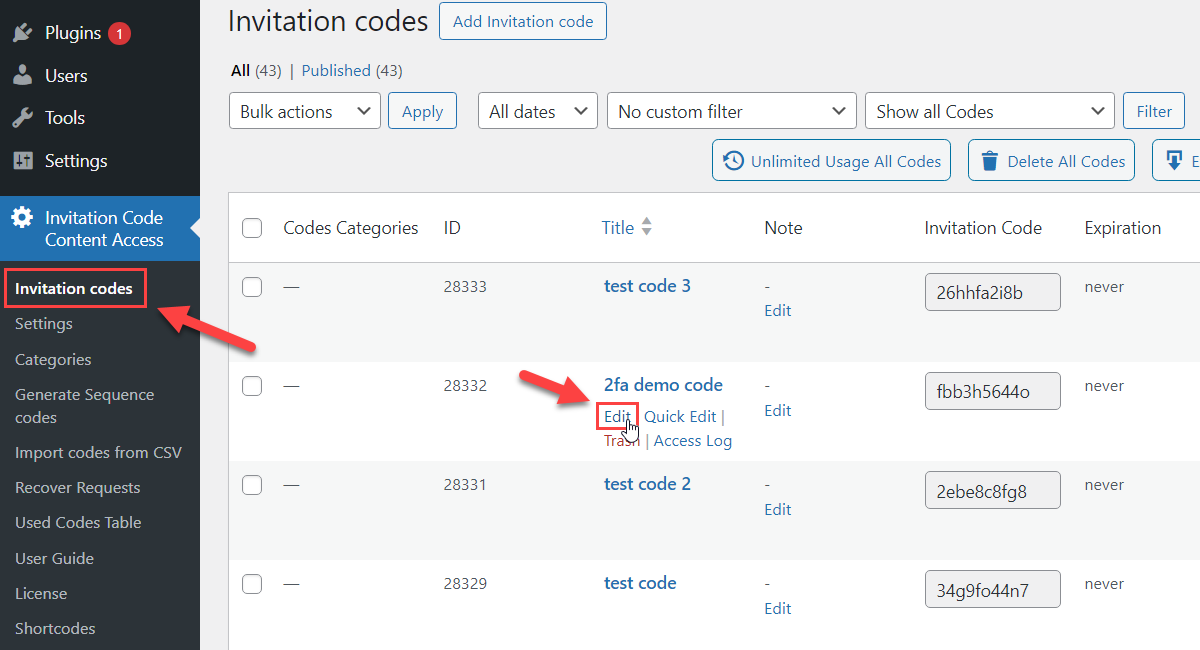1200x650 pixels.
Task: Open the All dates dropdown
Action: pyautogui.click(x=538, y=111)
